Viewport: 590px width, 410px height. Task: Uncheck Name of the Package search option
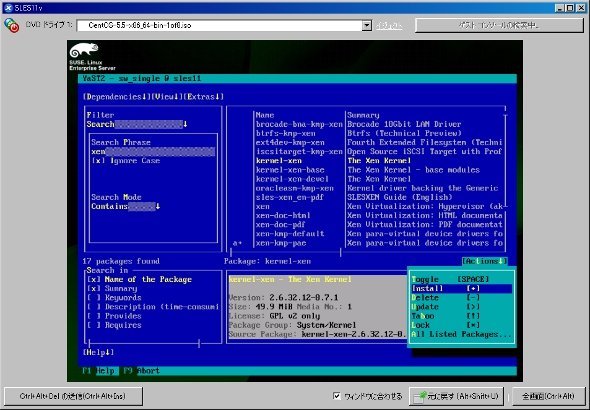(x=94, y=279)
